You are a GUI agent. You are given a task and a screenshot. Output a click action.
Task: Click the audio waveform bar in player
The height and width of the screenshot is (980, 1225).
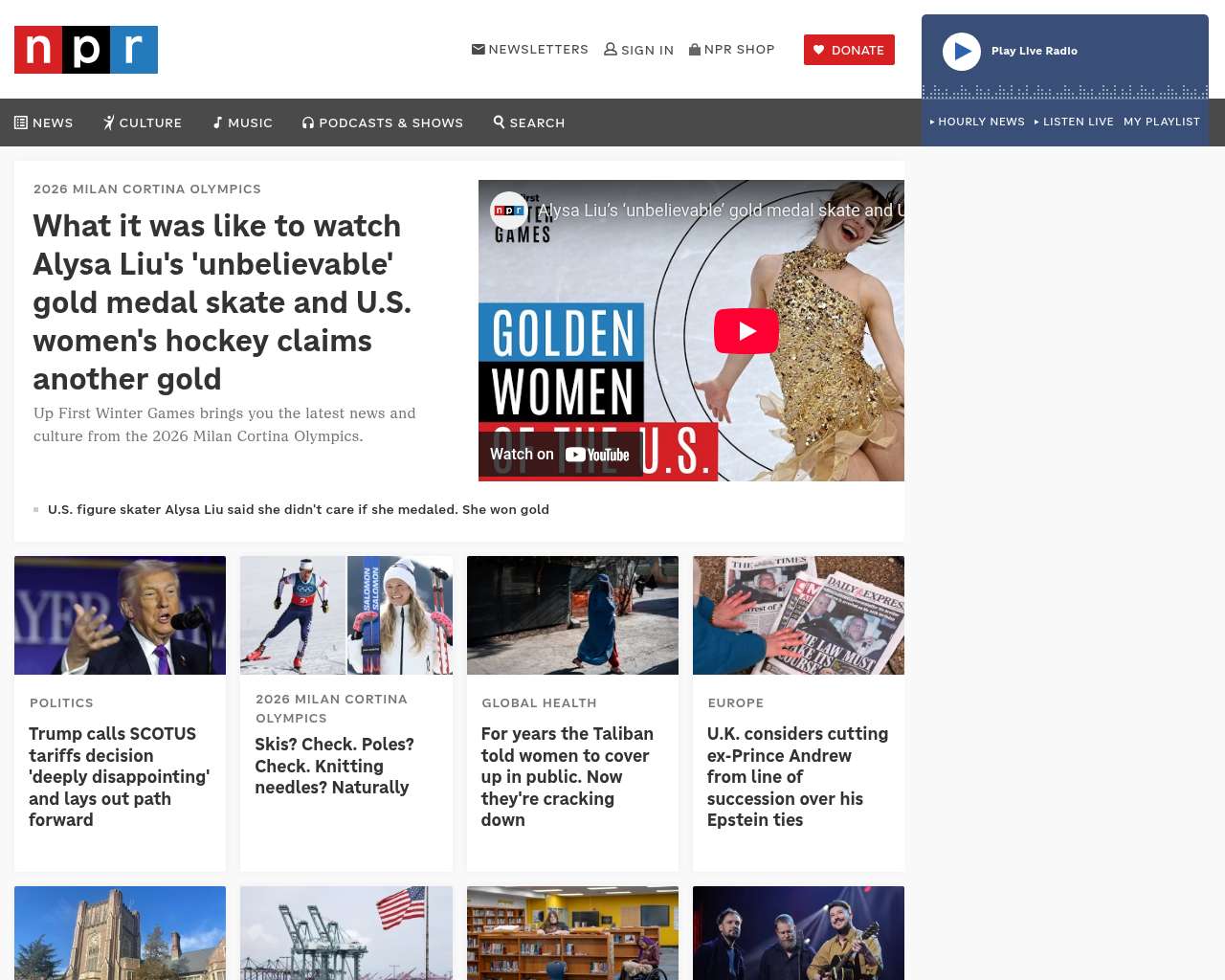[1064, 92]
